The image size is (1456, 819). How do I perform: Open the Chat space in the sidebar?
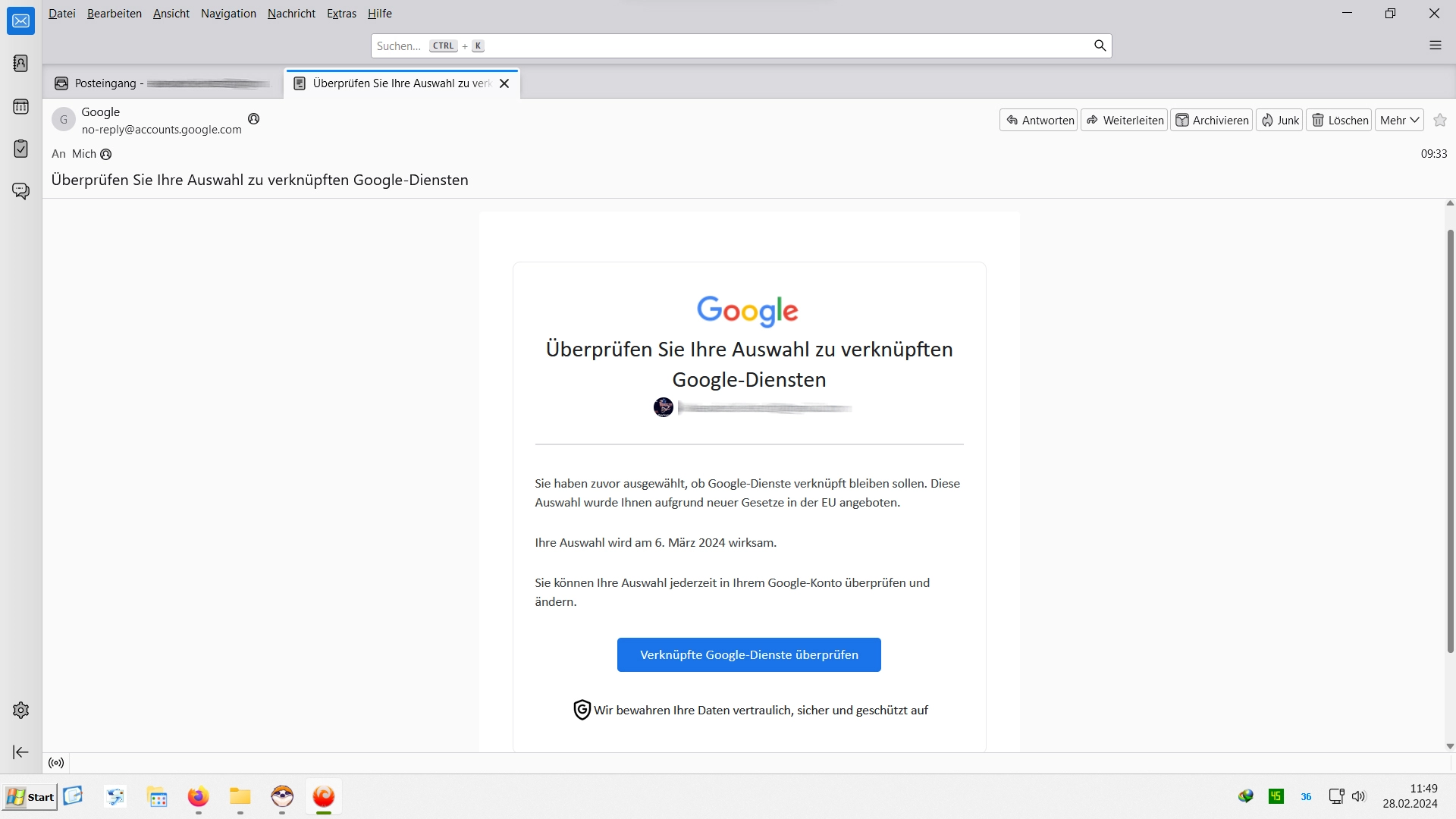pos(20,191)
